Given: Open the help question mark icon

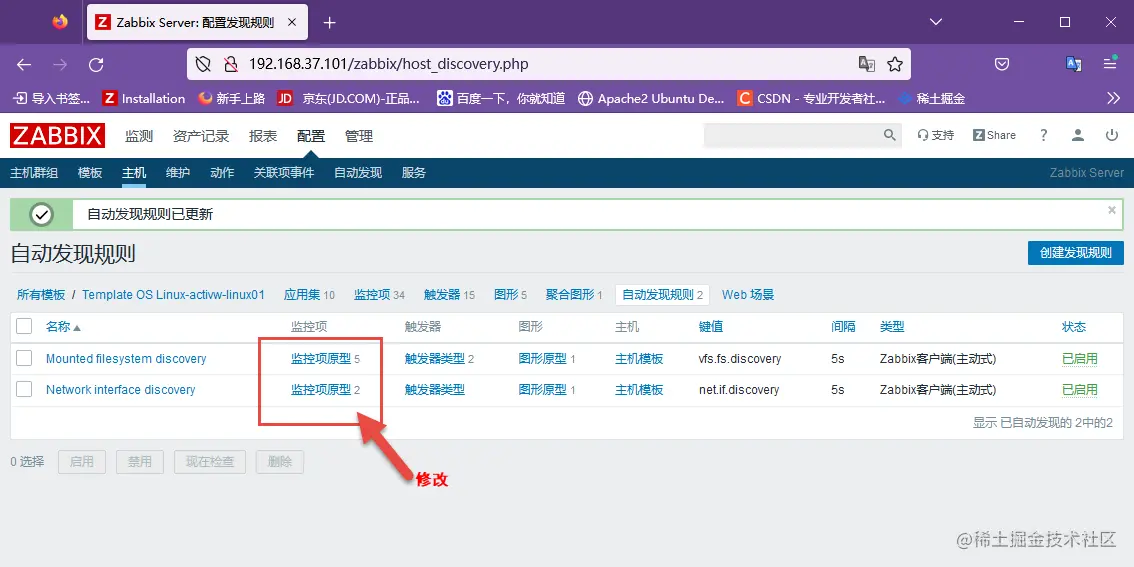Looking at the screenshot, I should [x=1044, y=135].
